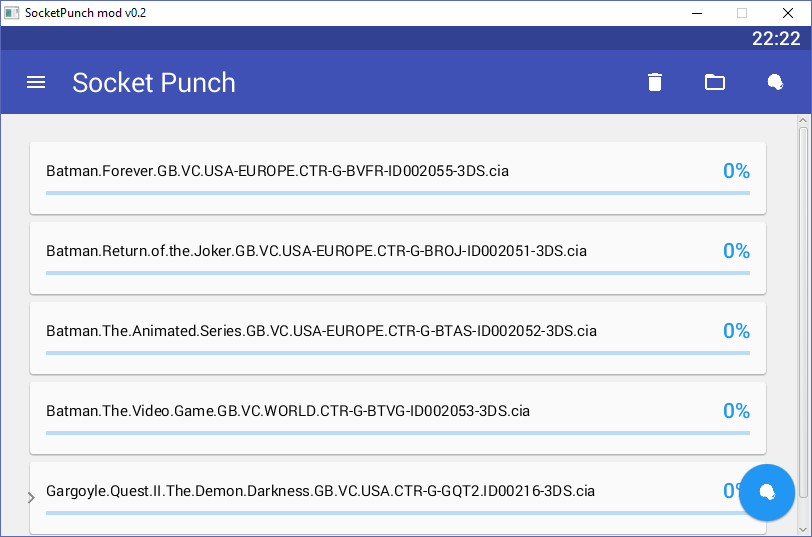Select Gargoyle.Quest.II cia file entry
The height and width of the screenshot is (537, 812).
click(x=398, y=498)
